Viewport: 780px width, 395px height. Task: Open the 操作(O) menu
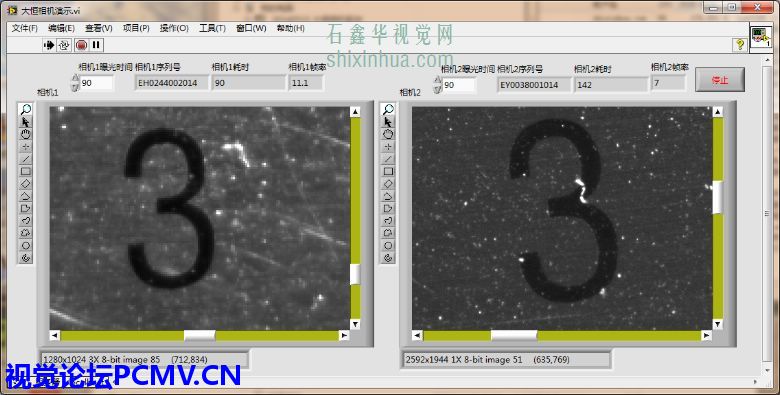click(174, 28)
